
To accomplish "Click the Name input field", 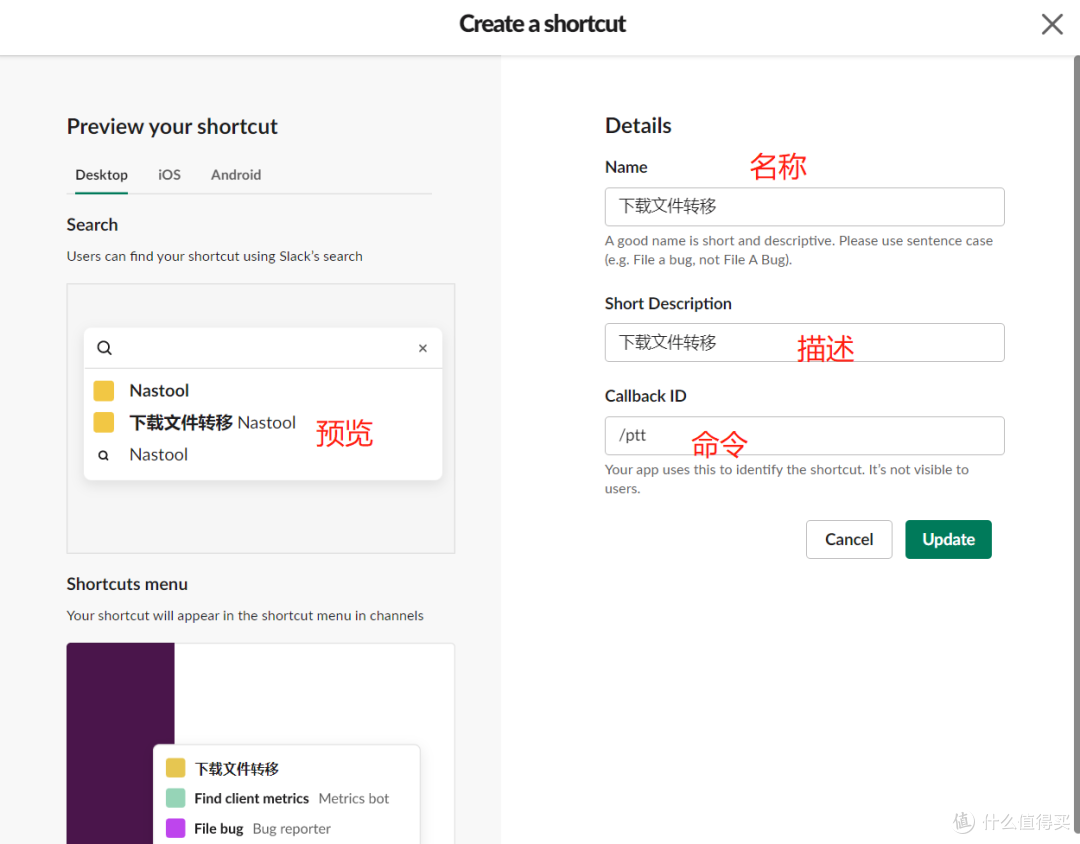I will click(x=804, y=207).
